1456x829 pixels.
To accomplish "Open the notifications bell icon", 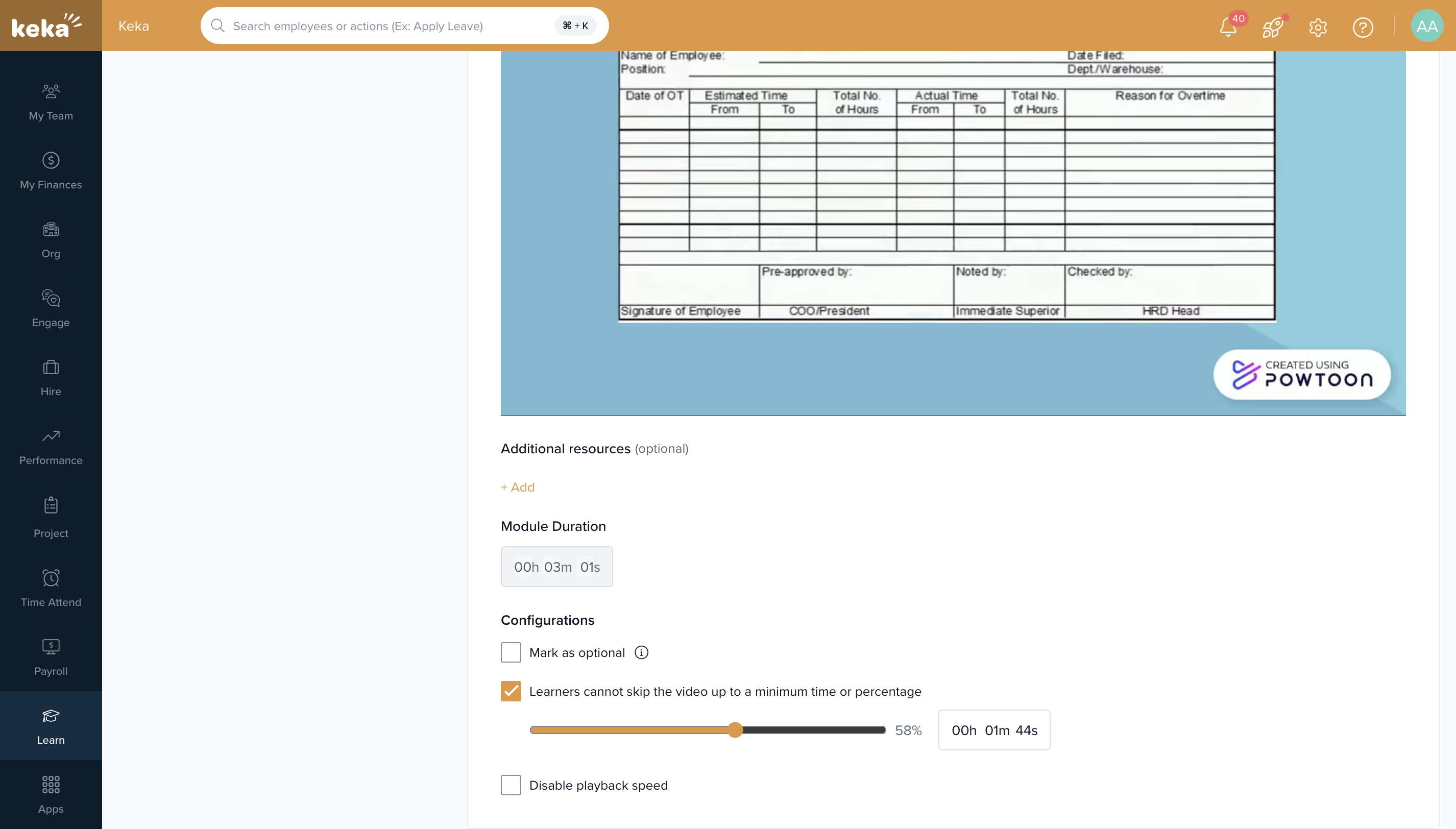I will click(x=1228, y=27).
